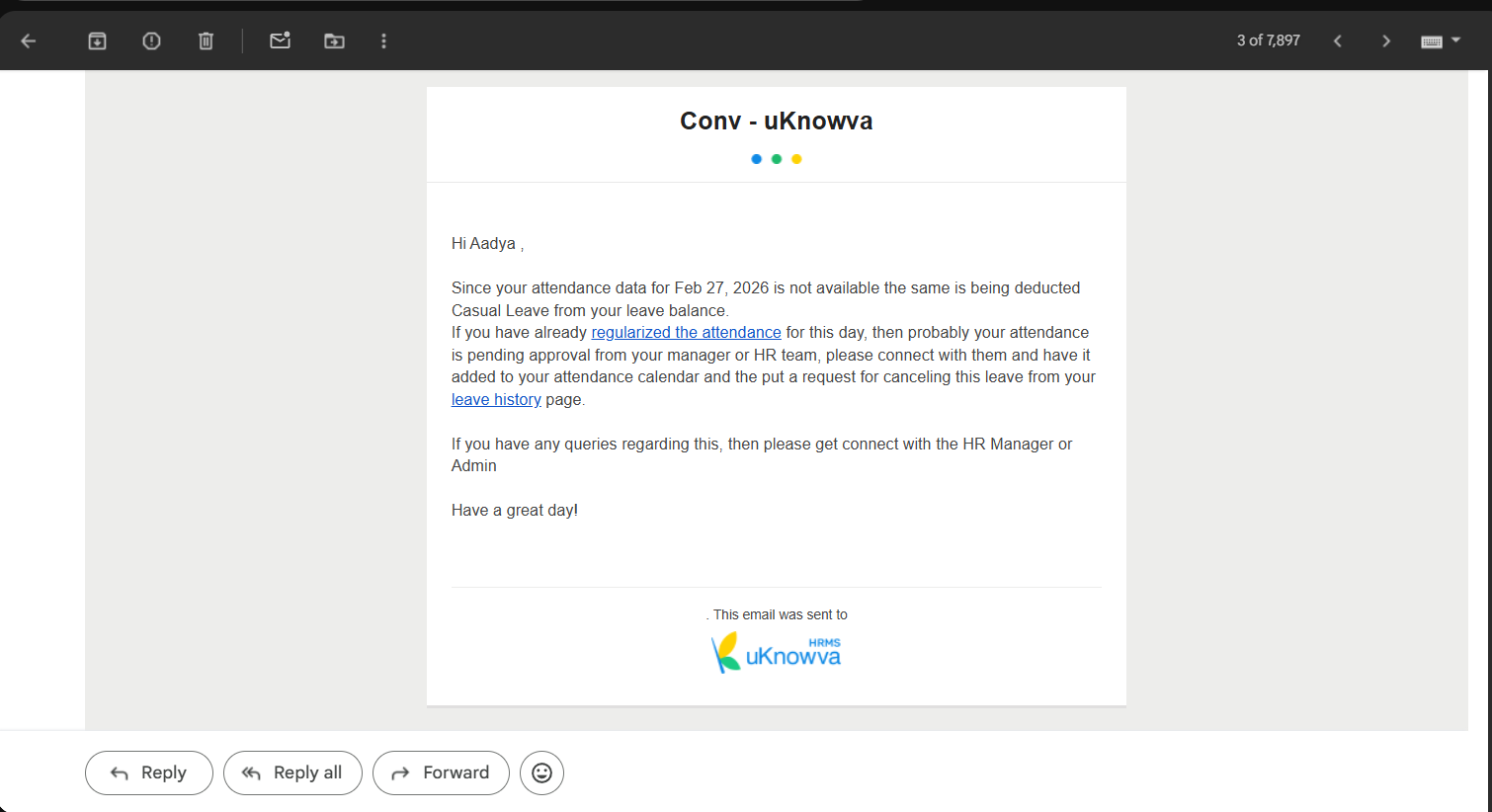Go back to the inbox list
The height and width of the screenshot is (812, 1492).
click(x=29, y=41)
